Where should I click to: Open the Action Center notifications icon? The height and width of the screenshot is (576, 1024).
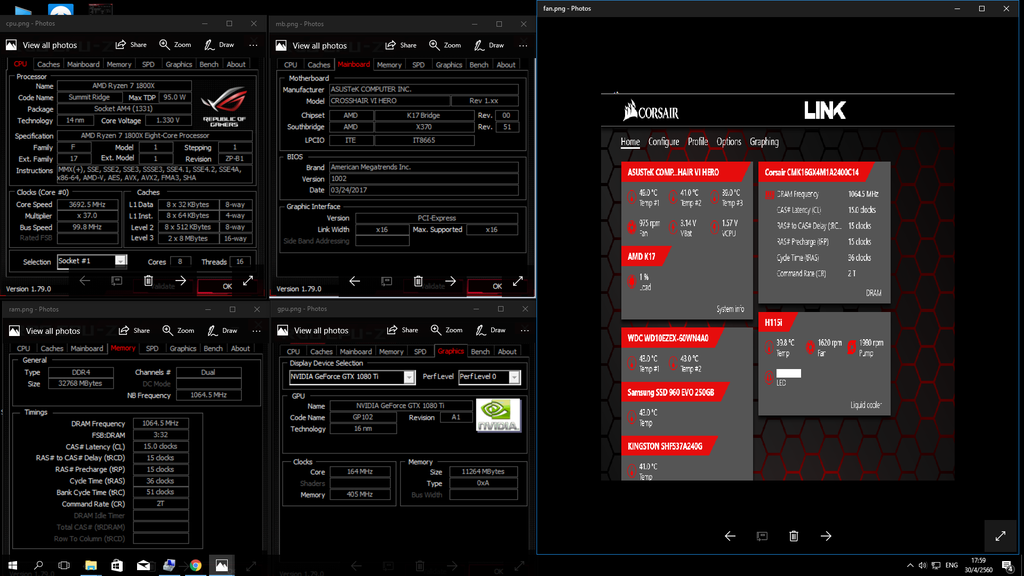tap(1008, 565)
